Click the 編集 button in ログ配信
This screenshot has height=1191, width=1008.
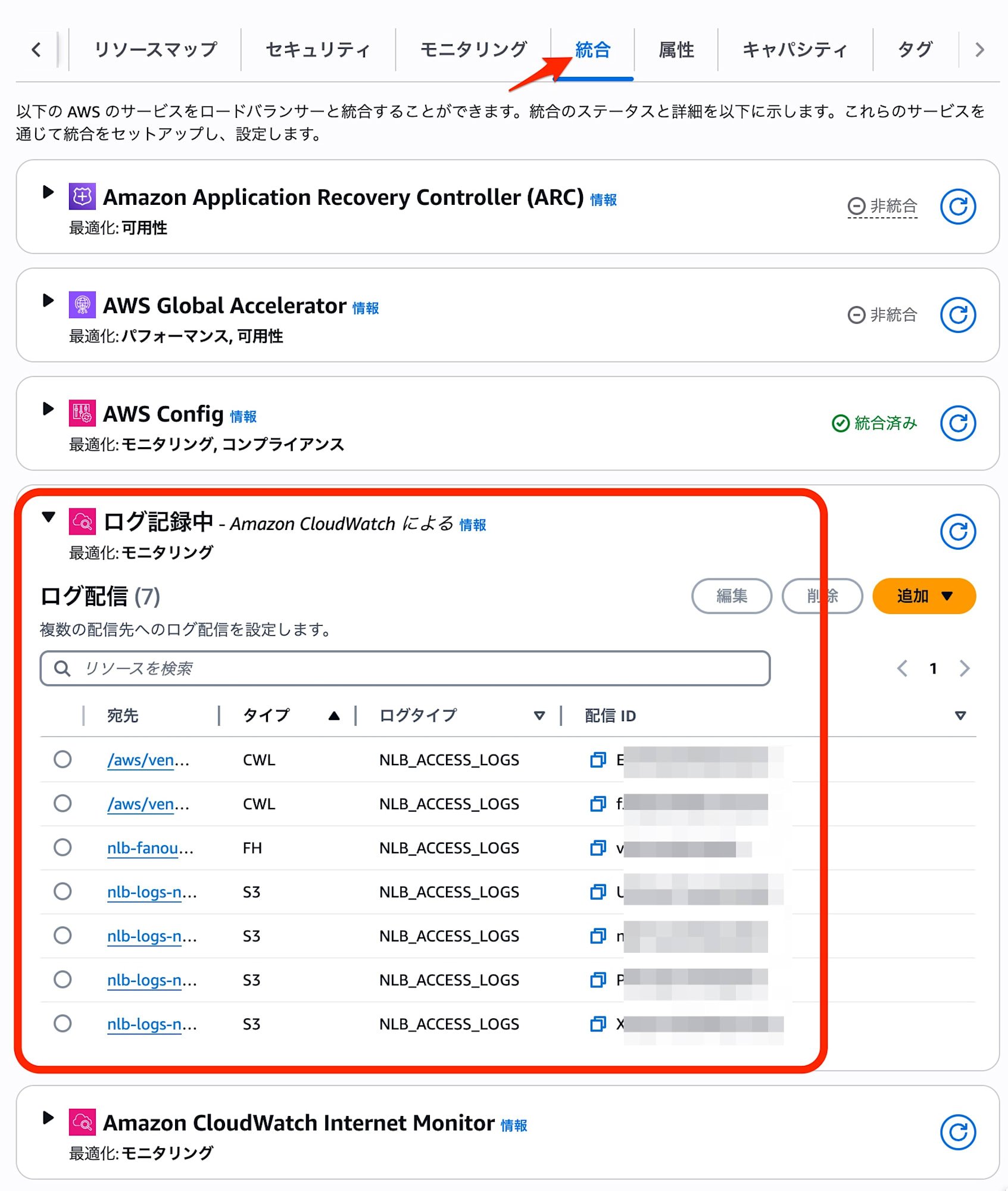[x=732, y=595]
